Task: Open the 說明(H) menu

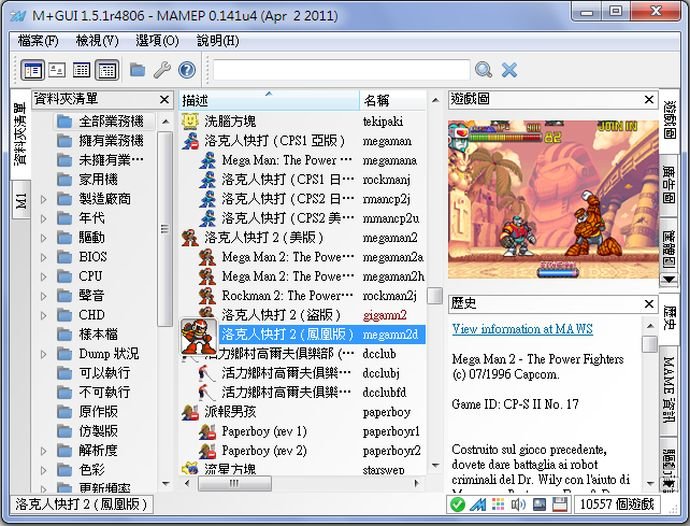Action: 218,41
